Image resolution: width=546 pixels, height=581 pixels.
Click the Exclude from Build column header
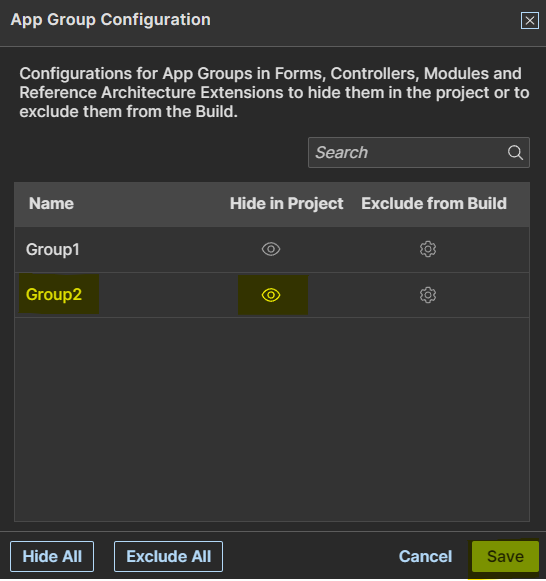pos(434,203)
